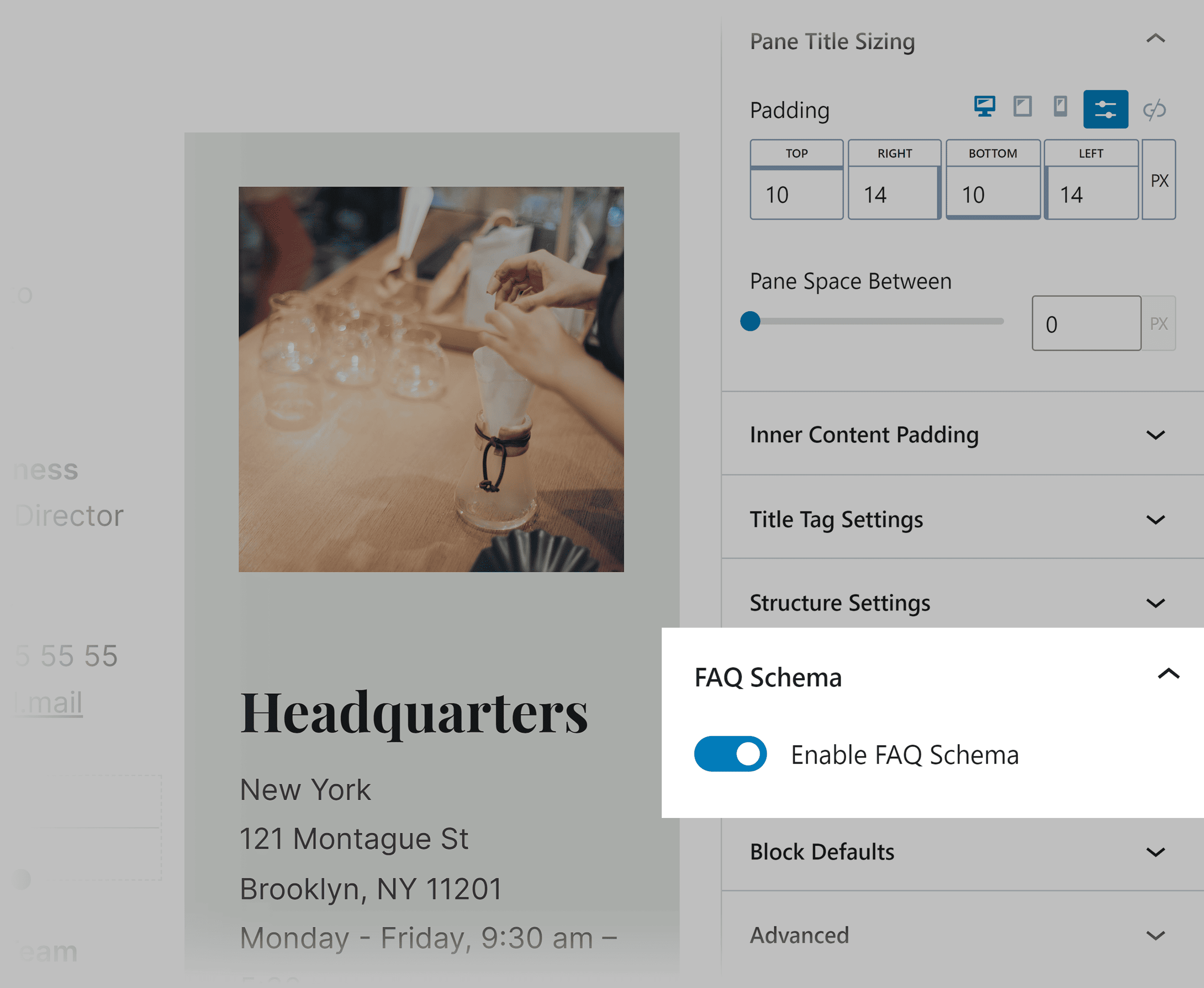Click the TOP padding input field
The height and width of the screenshot is (988, 1204).
[x=796, y=195]
